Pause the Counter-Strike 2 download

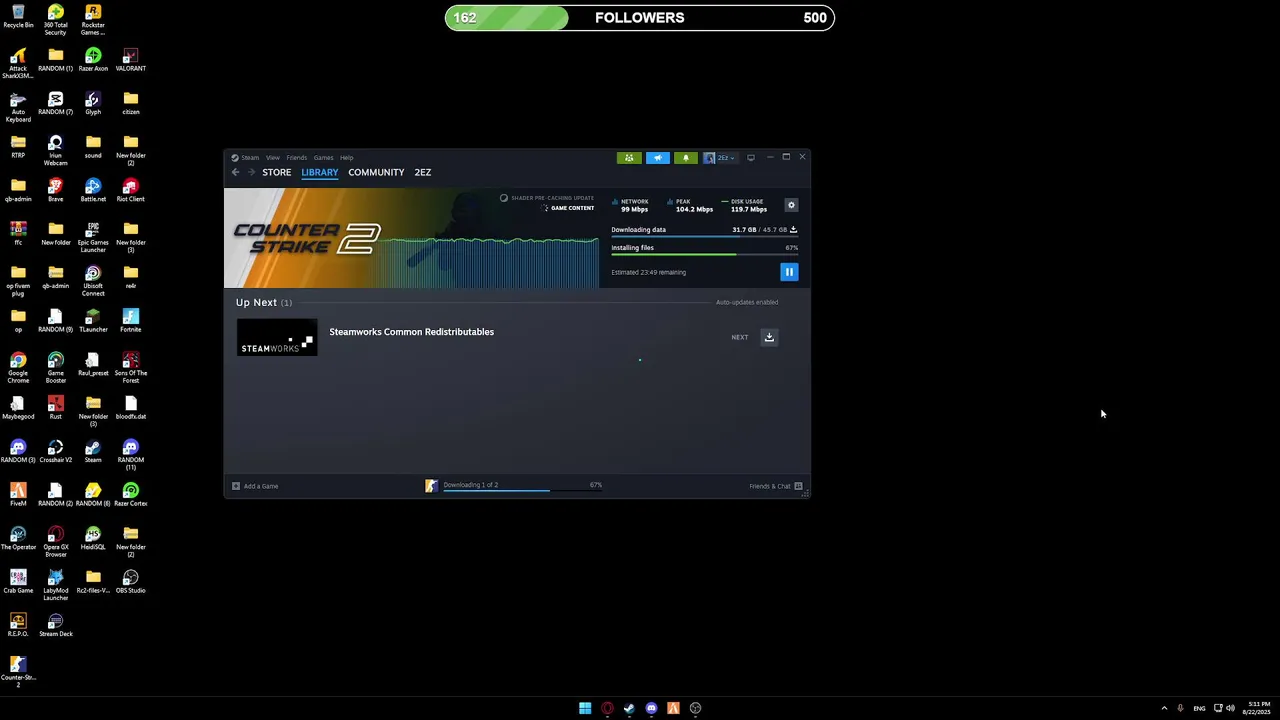[x=789, y=272]
